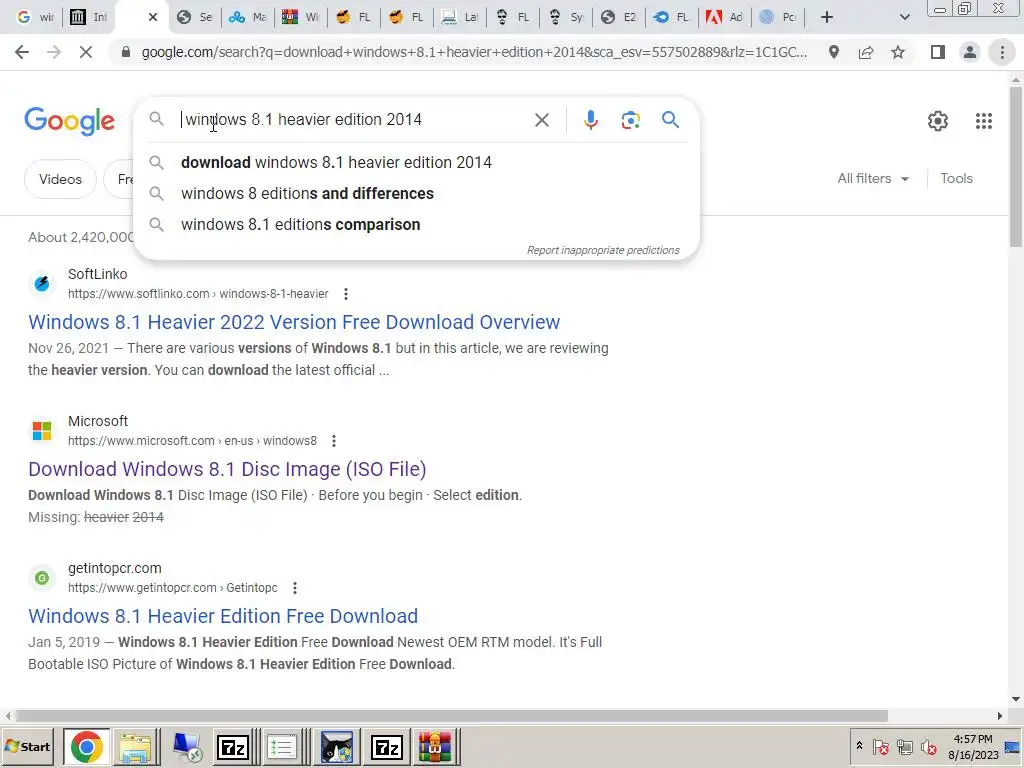Expand the All filters dropdown
This screenshot has width=1024, height=768.
click(x=872, y=178)
